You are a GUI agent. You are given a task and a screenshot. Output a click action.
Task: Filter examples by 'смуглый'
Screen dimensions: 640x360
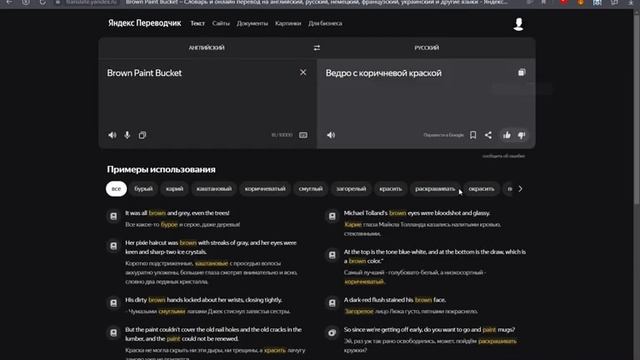(311, 189)
